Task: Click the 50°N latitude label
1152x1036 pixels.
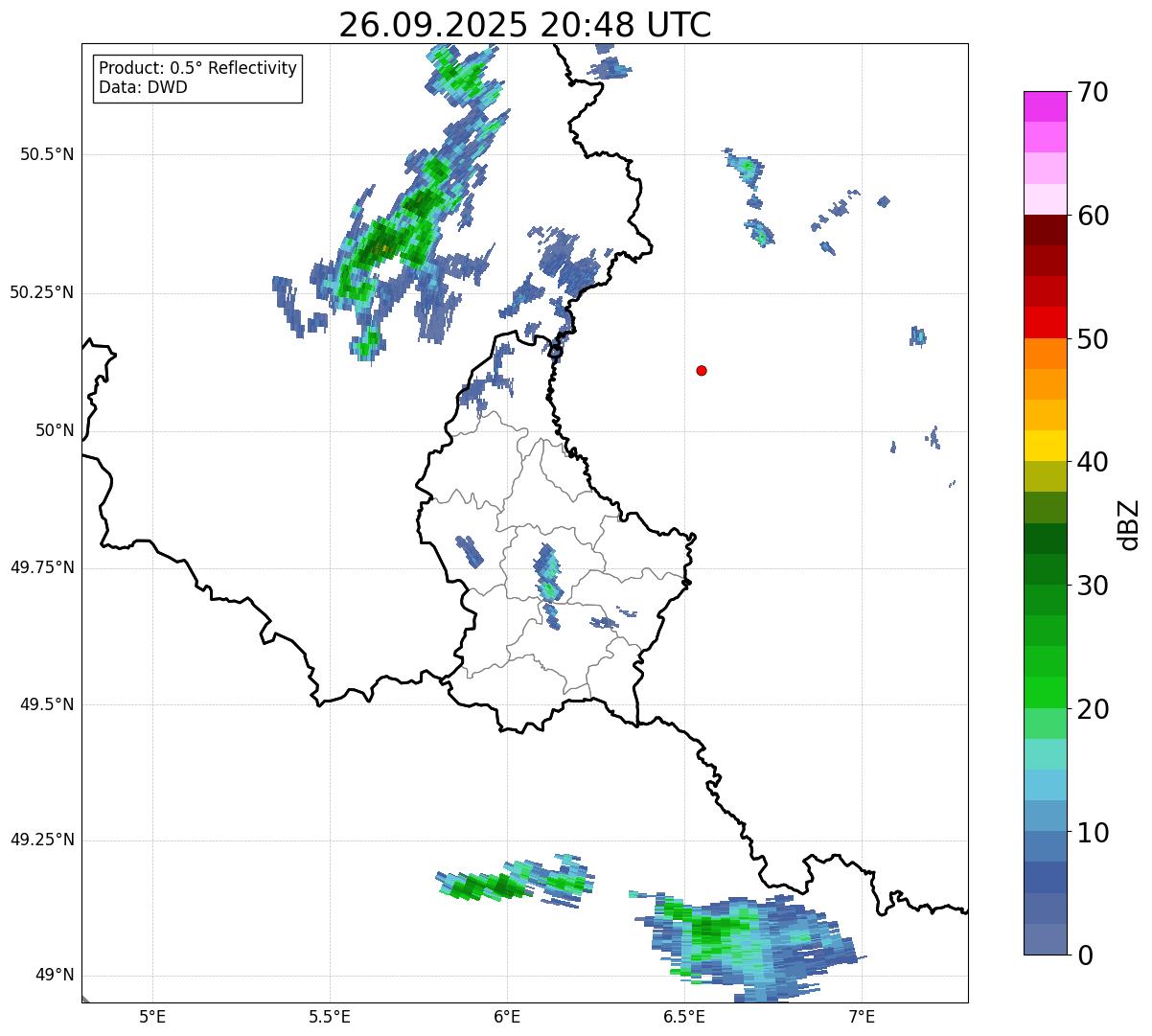Action: point(54,430)
